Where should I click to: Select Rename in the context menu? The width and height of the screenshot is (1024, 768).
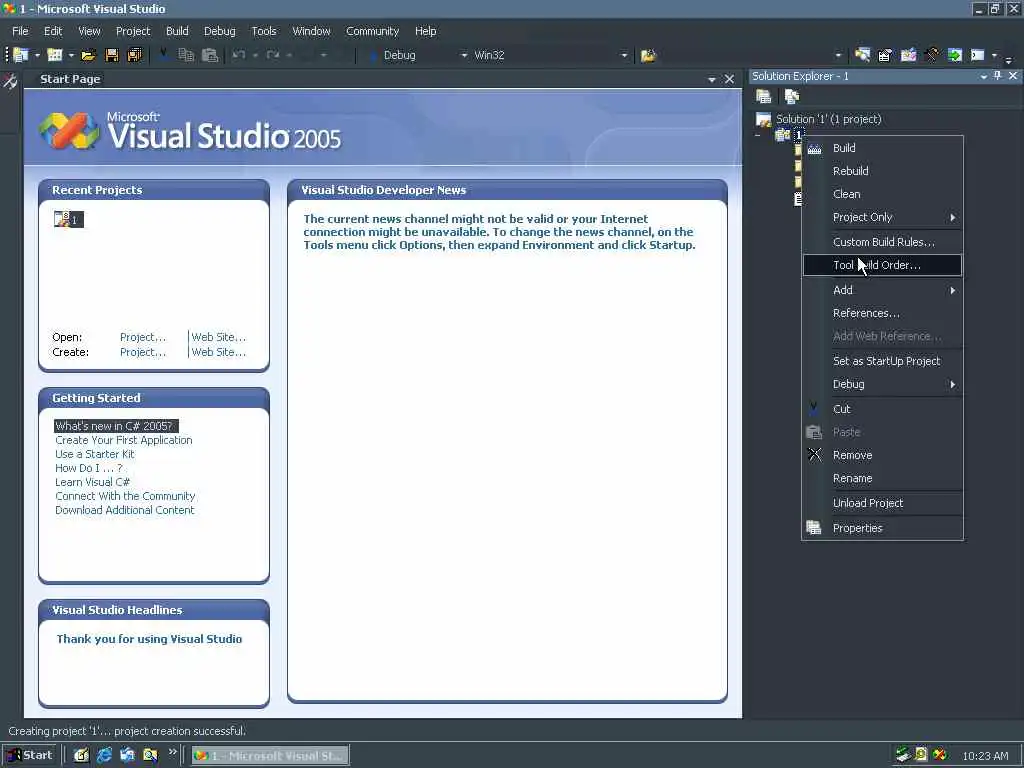(882, 478)
